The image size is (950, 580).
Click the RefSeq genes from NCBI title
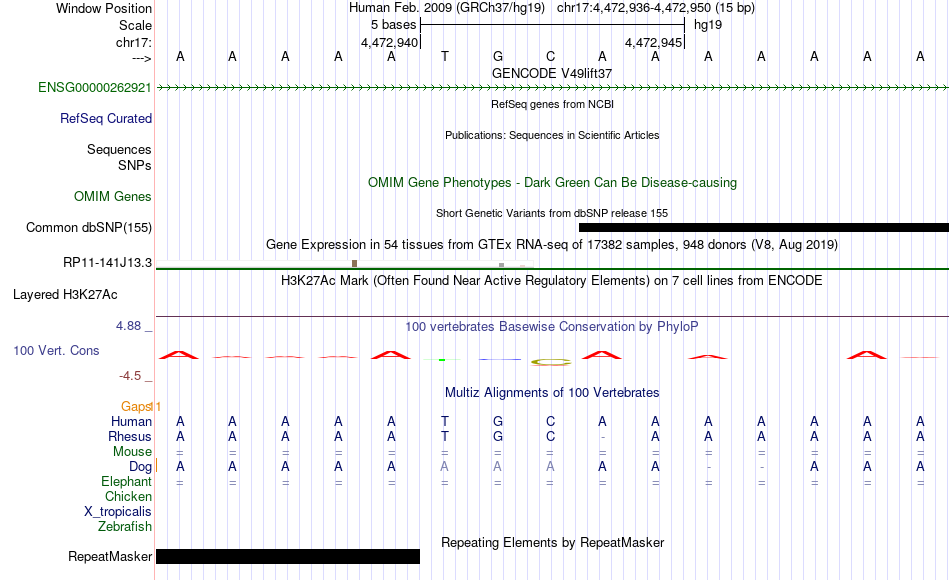(553, 104)
